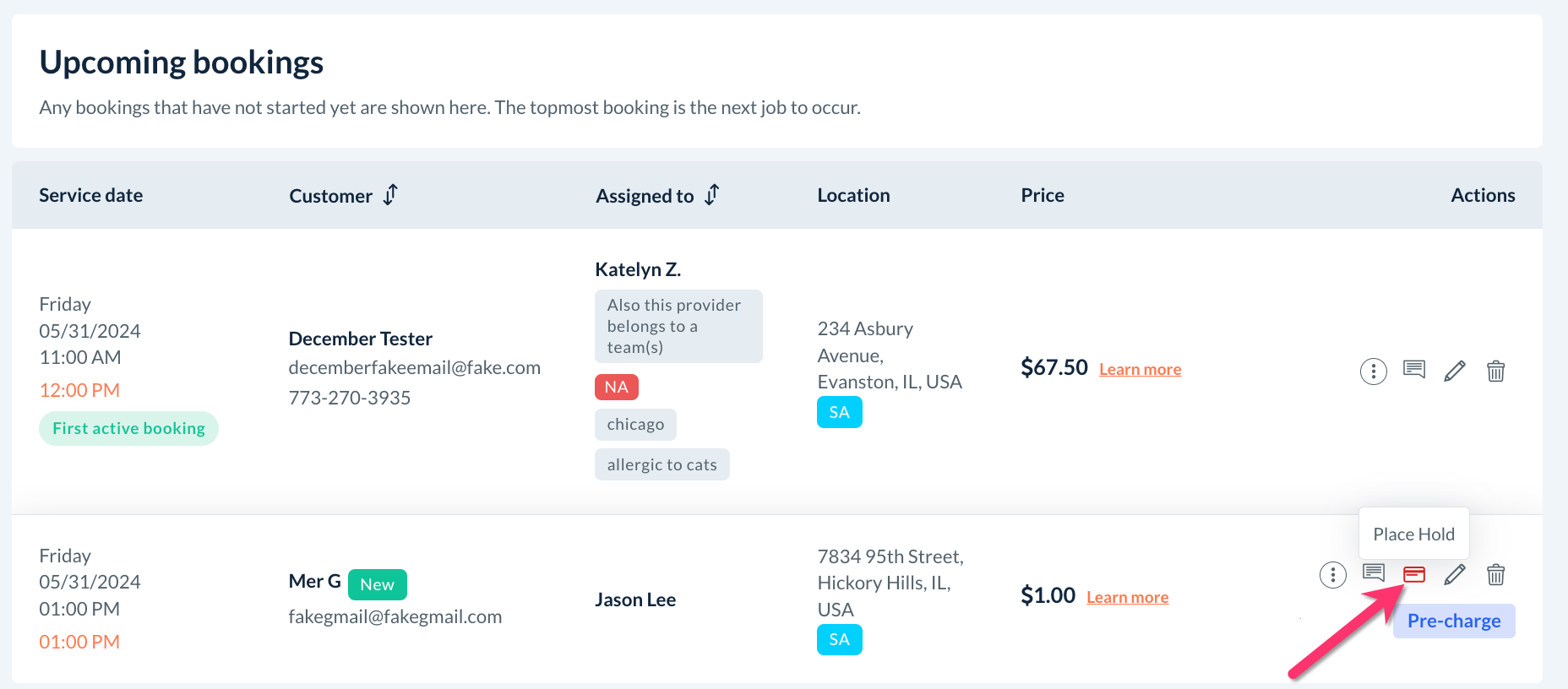Screen dimensions: 1568x689
Task: Select the chicago tag under Katelyn Z.
Action: pyautogui.click(x=635, y=424)
